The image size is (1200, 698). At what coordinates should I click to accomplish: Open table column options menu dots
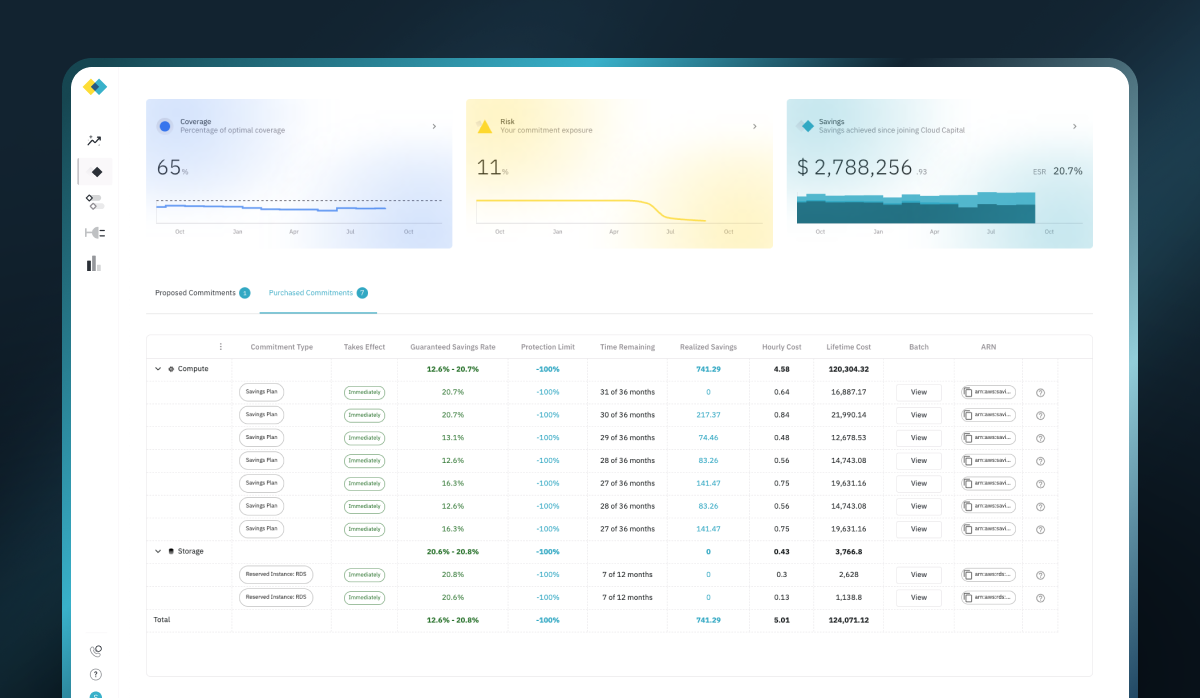[x=221, y=347]
